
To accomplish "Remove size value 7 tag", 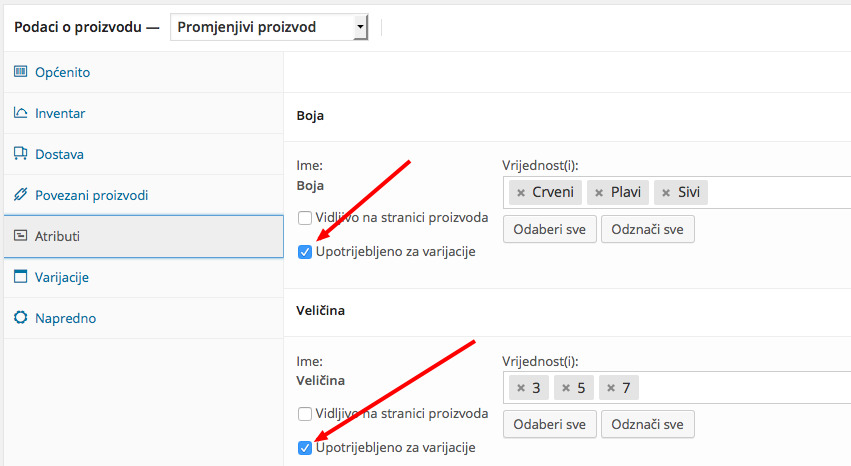I will tap(611, 388).
